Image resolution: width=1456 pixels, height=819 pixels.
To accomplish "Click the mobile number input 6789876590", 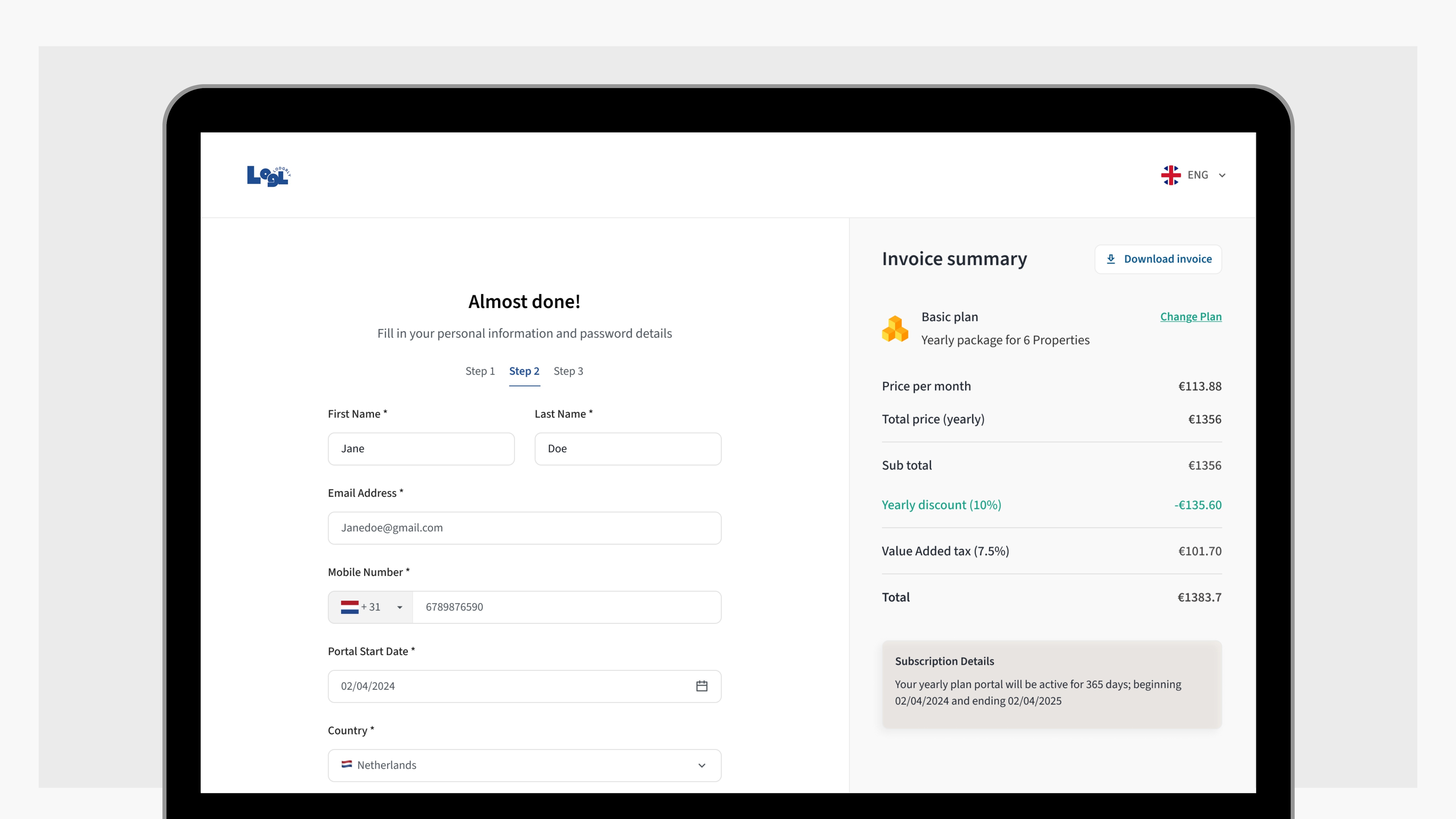I will tap(566, 607).
